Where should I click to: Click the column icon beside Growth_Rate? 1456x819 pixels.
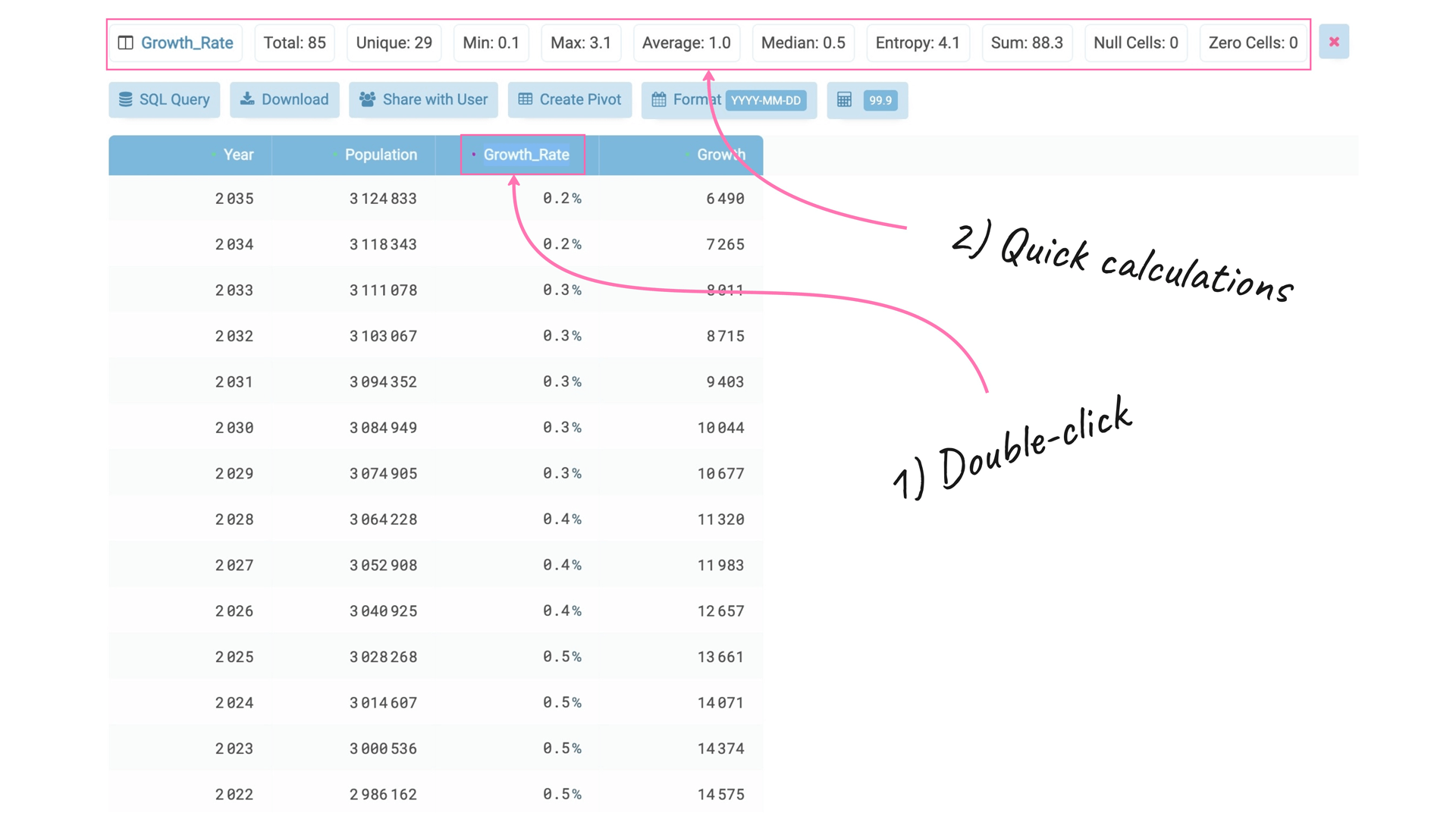126,42
